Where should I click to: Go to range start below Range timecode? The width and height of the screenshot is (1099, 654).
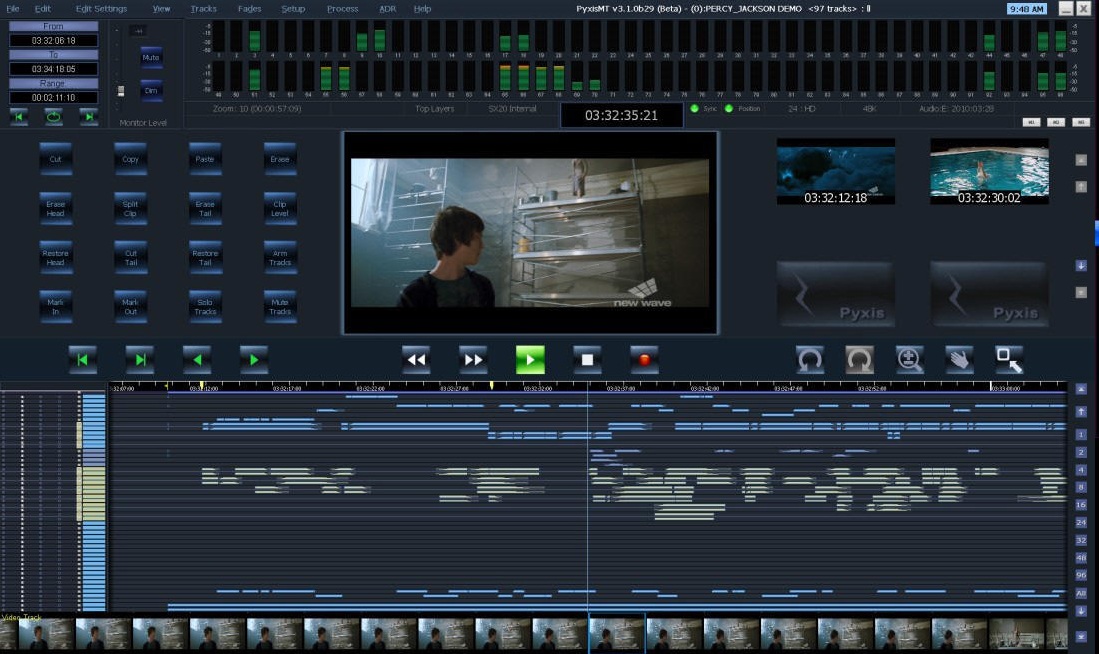point(19,116)
